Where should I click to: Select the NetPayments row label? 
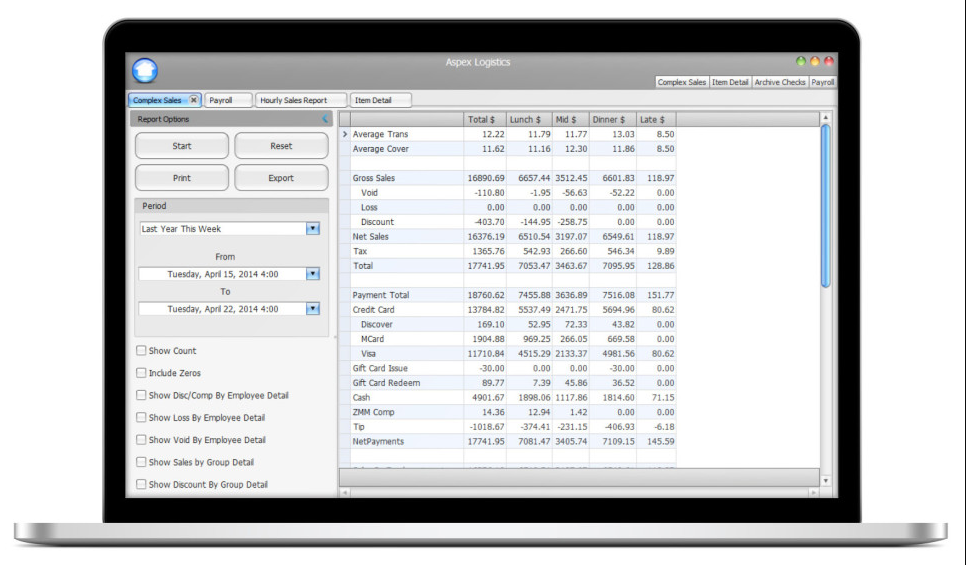click(x=378, y=441)
